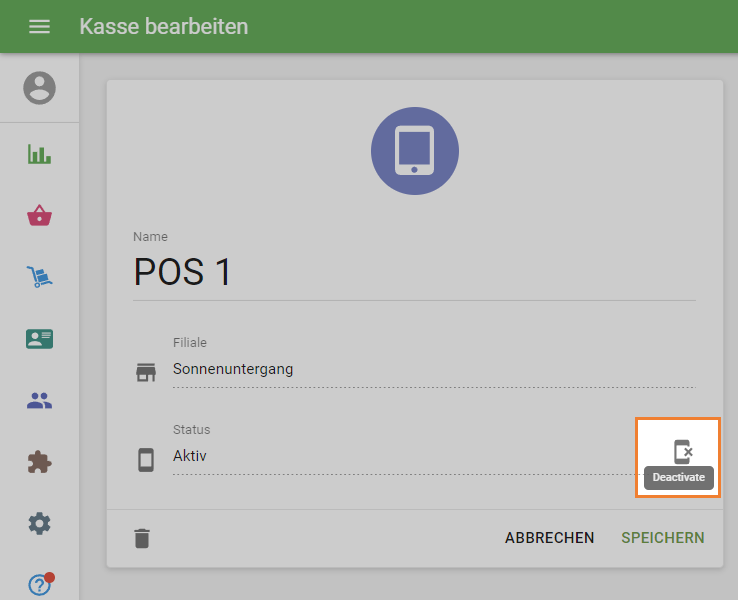
Task: Open the hand truck inventory section
Action: coord(39,277)
